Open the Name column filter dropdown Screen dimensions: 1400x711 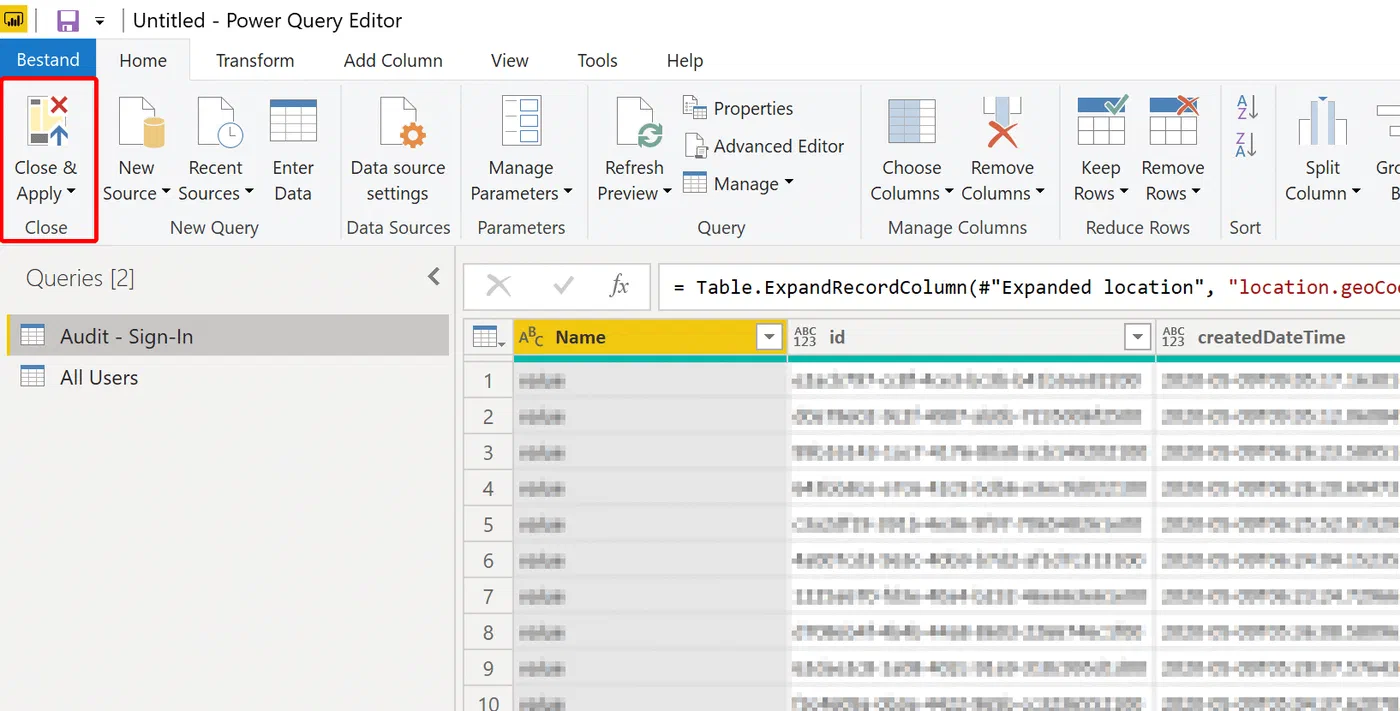click(x=769, y=338)
